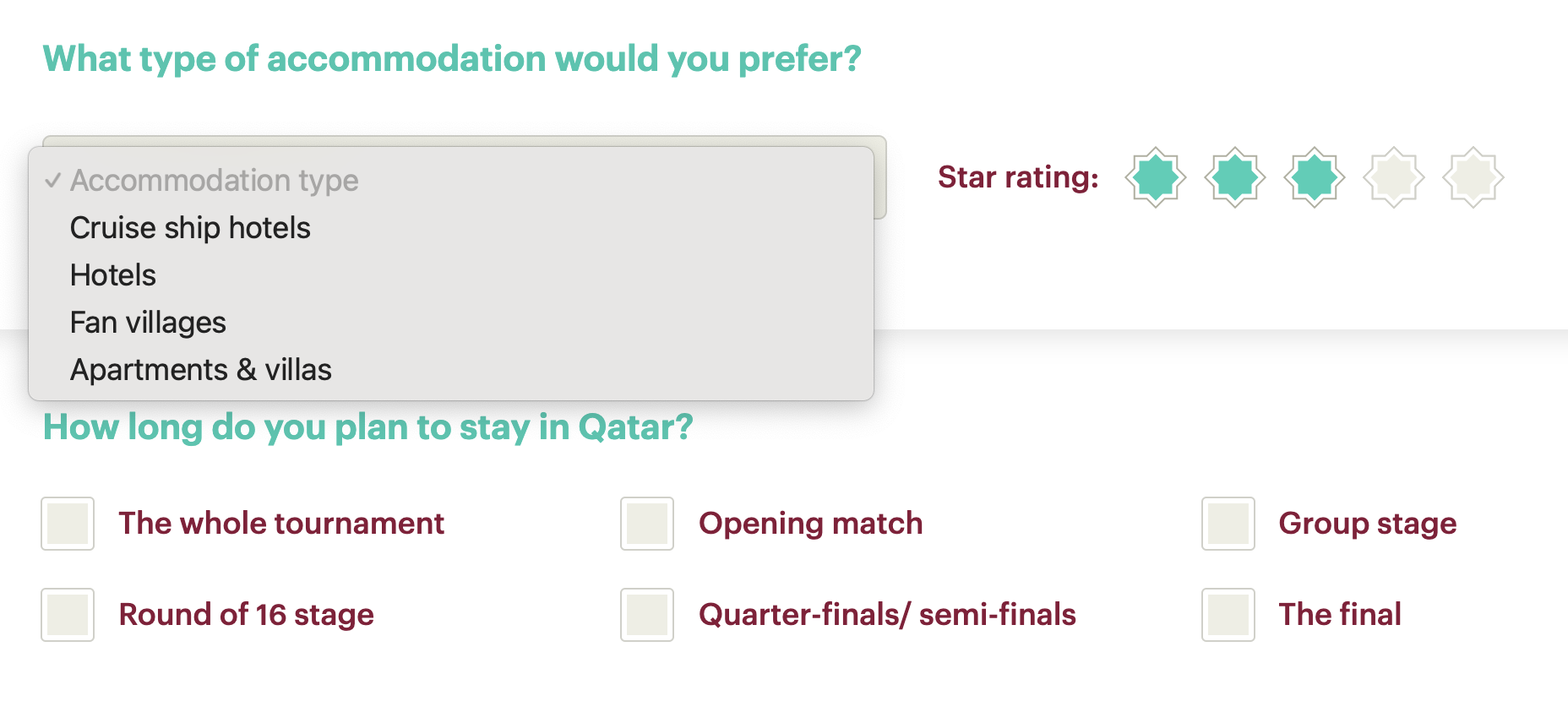This screenshot has height=701, width=1568.
Task: Click The whole tournament label text
Action: pyautogui.click(x=280, y=524)
